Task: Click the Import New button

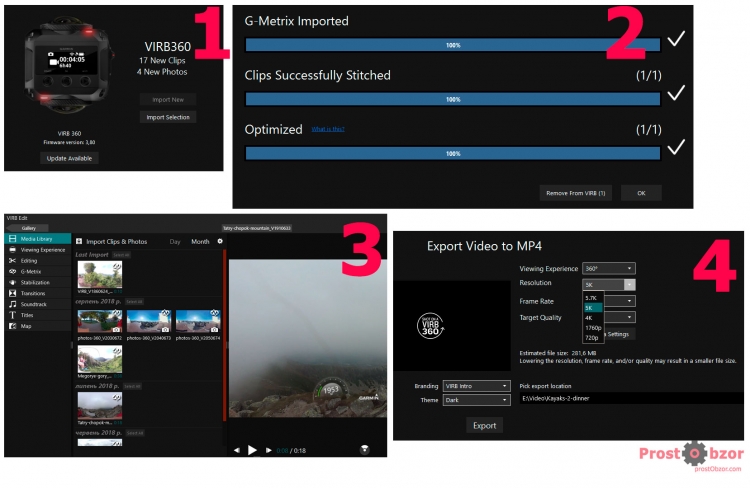Action: 168,100
